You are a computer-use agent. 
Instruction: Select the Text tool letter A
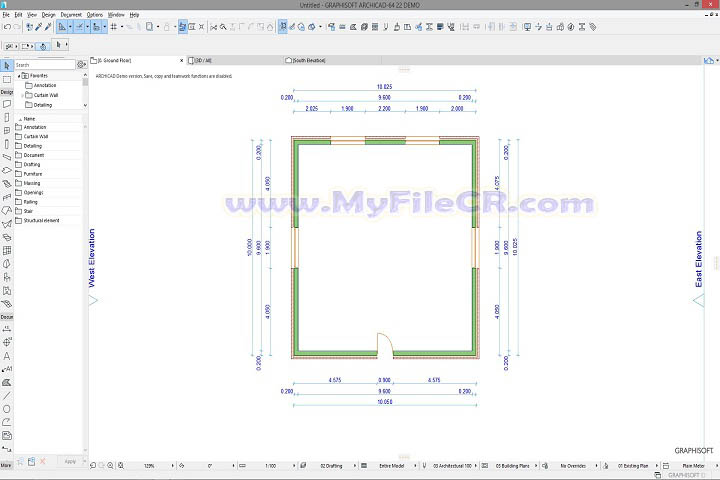tap(6, 356)
